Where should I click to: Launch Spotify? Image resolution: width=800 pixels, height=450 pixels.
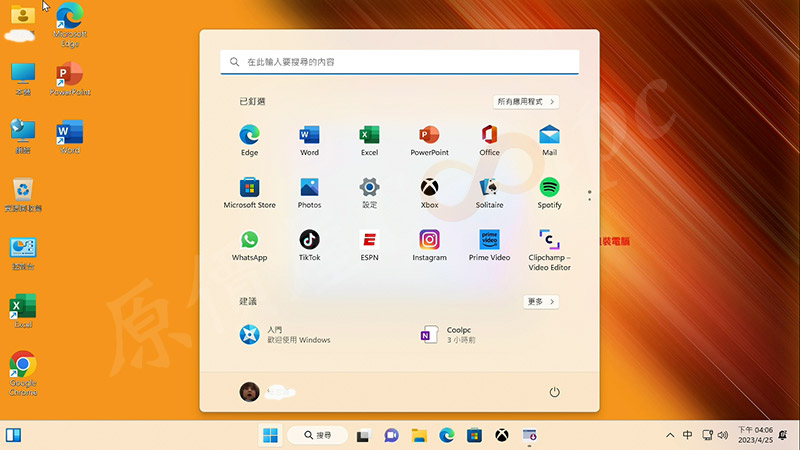549,193
